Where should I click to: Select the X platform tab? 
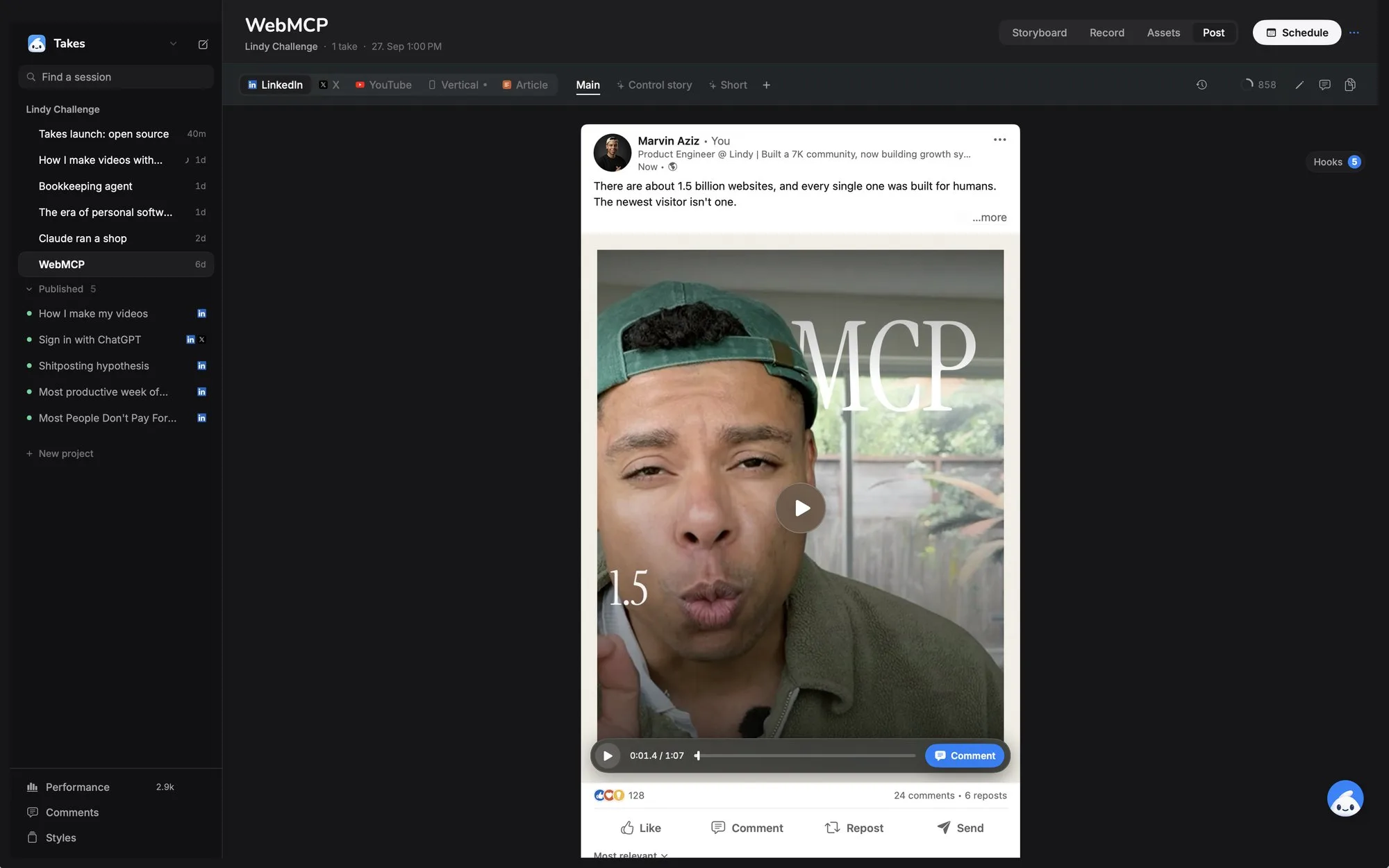[329, 85]
